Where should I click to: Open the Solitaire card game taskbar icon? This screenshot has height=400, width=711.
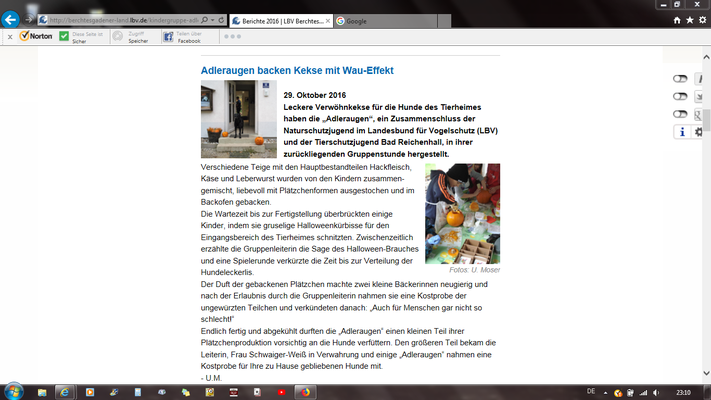pyautogui.click(x=257, y=392)
